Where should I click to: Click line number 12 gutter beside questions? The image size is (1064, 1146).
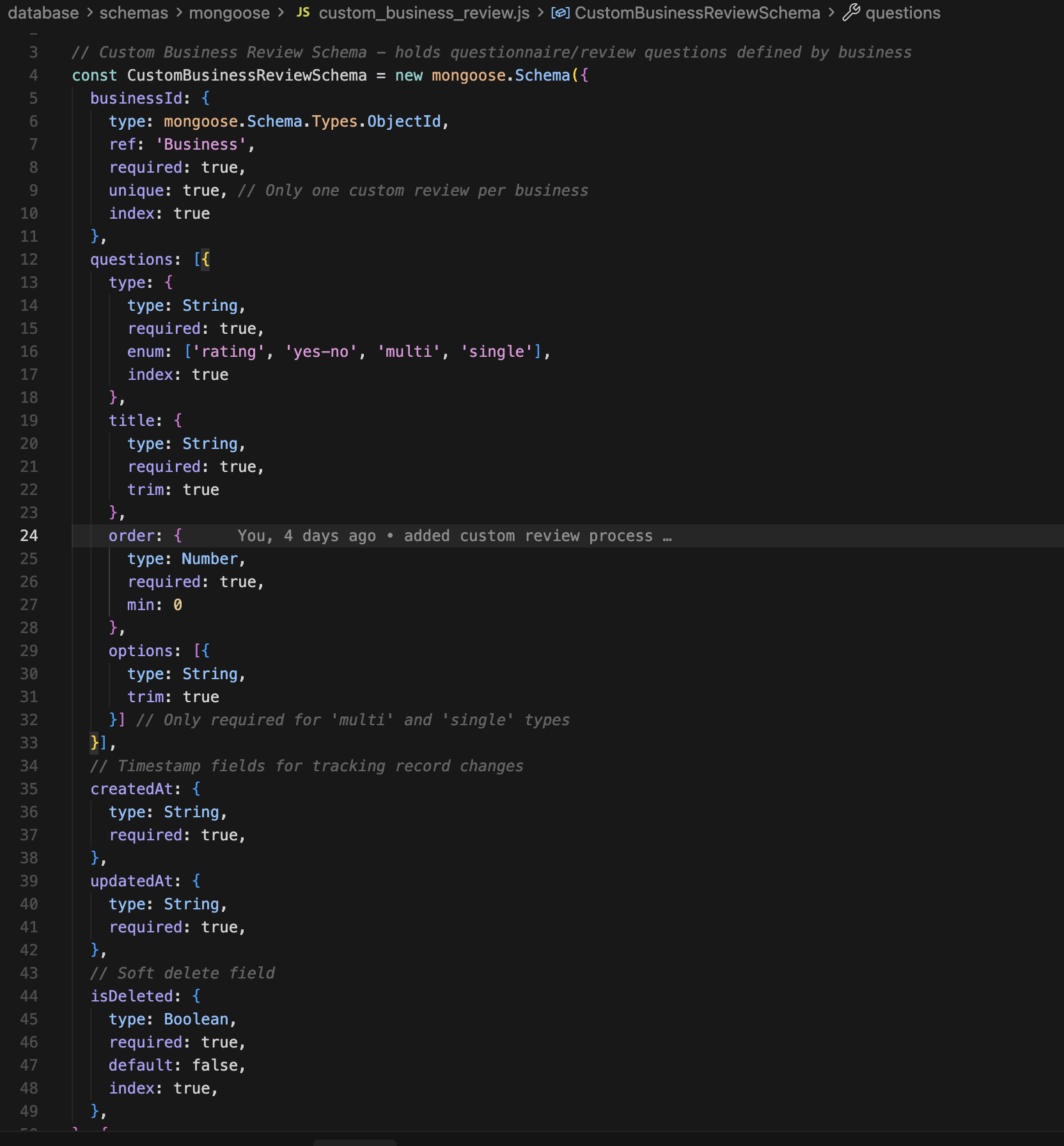[x=29, y=259]
